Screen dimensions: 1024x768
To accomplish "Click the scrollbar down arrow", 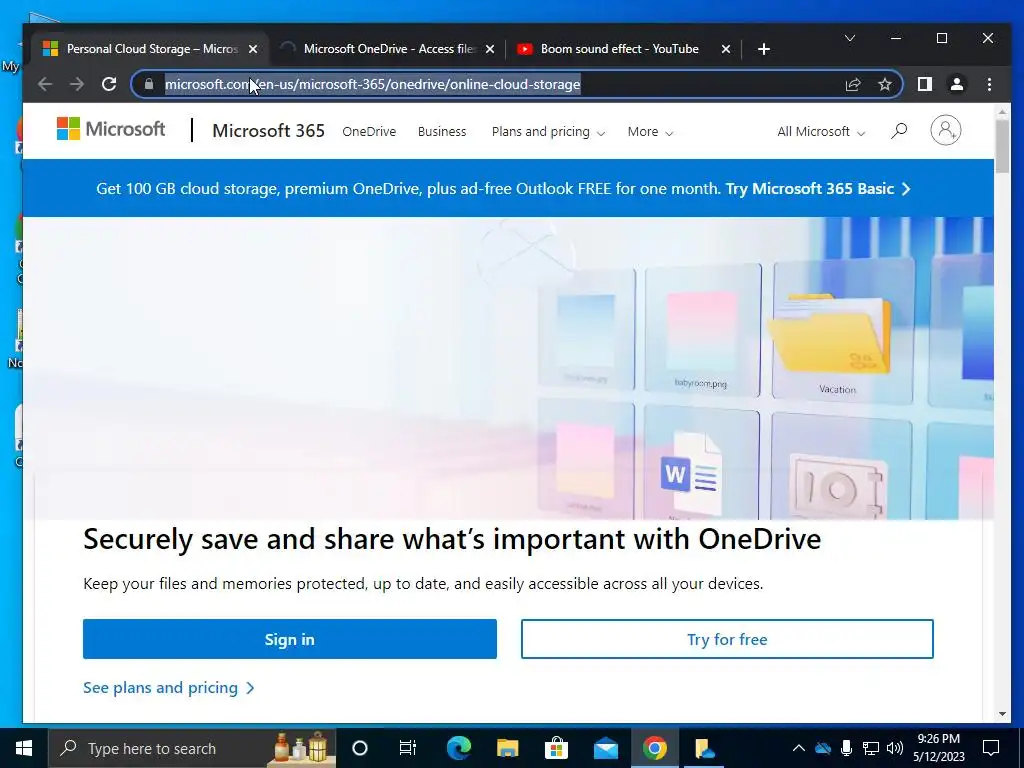I will [x=1002, y=714].
